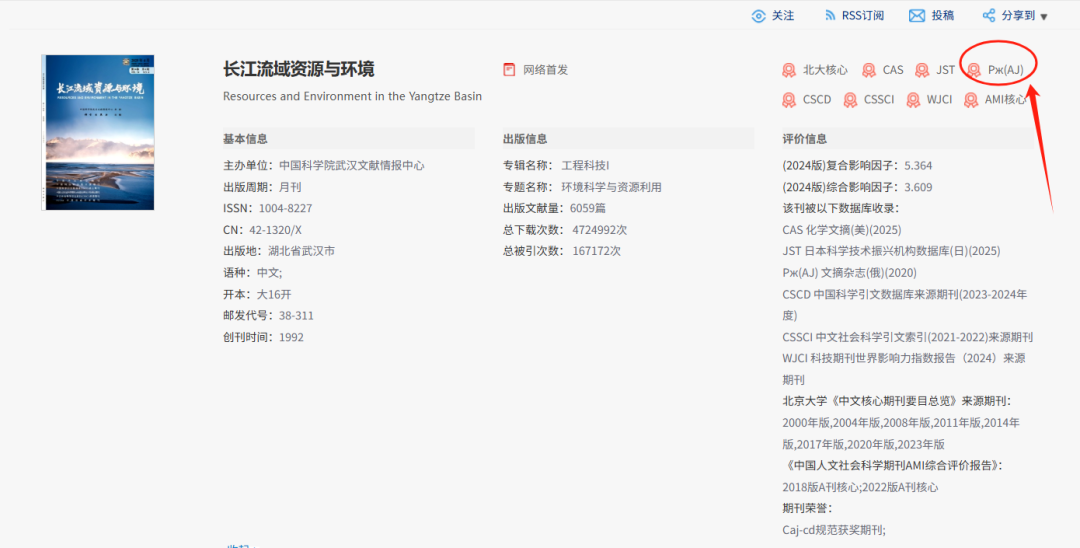This screenshot has width=1080, height=548.
Task: Expand the 分享到 dropdown arrow
Action: [1043, 17]
